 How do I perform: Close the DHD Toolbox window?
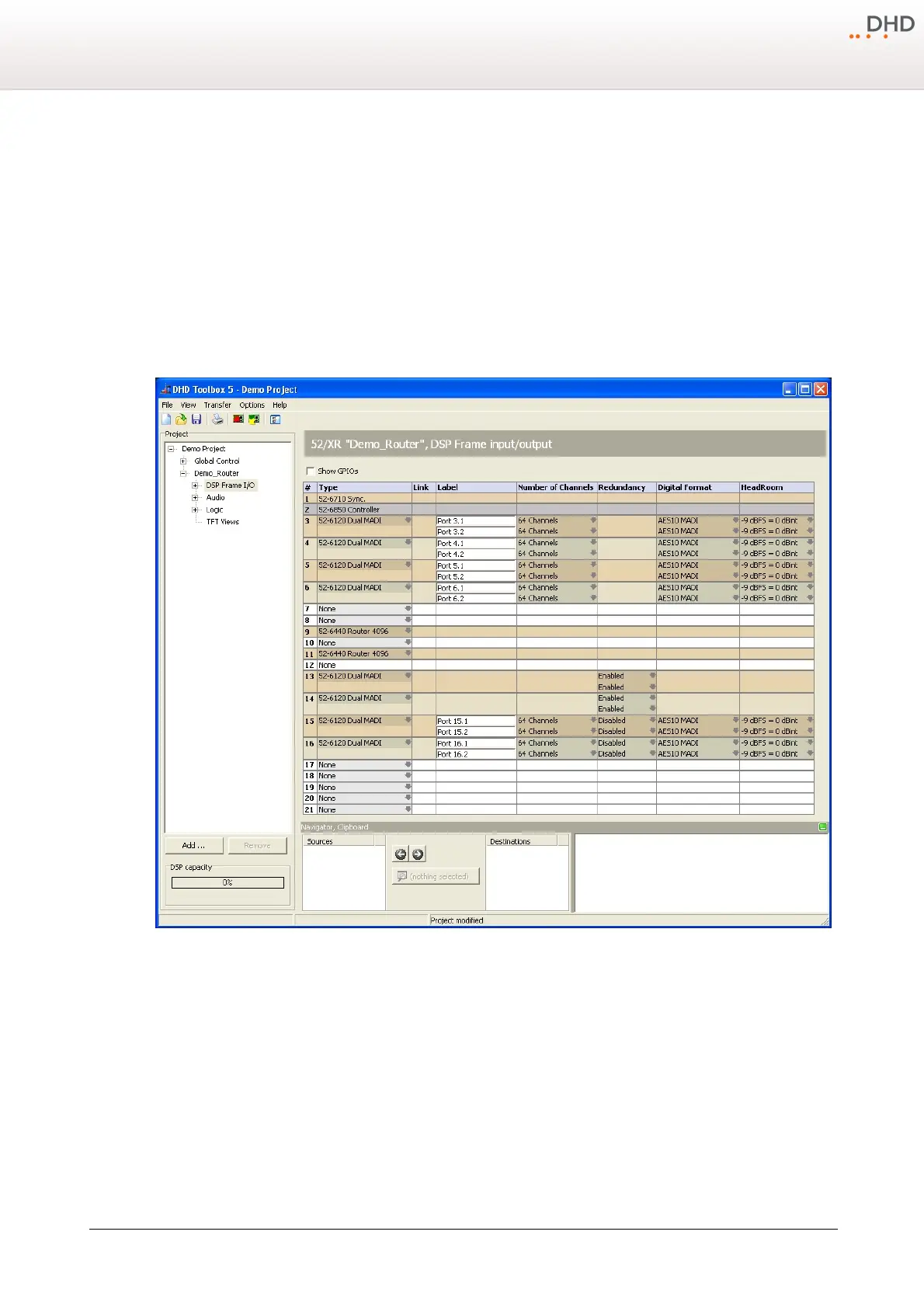(821, 389)
